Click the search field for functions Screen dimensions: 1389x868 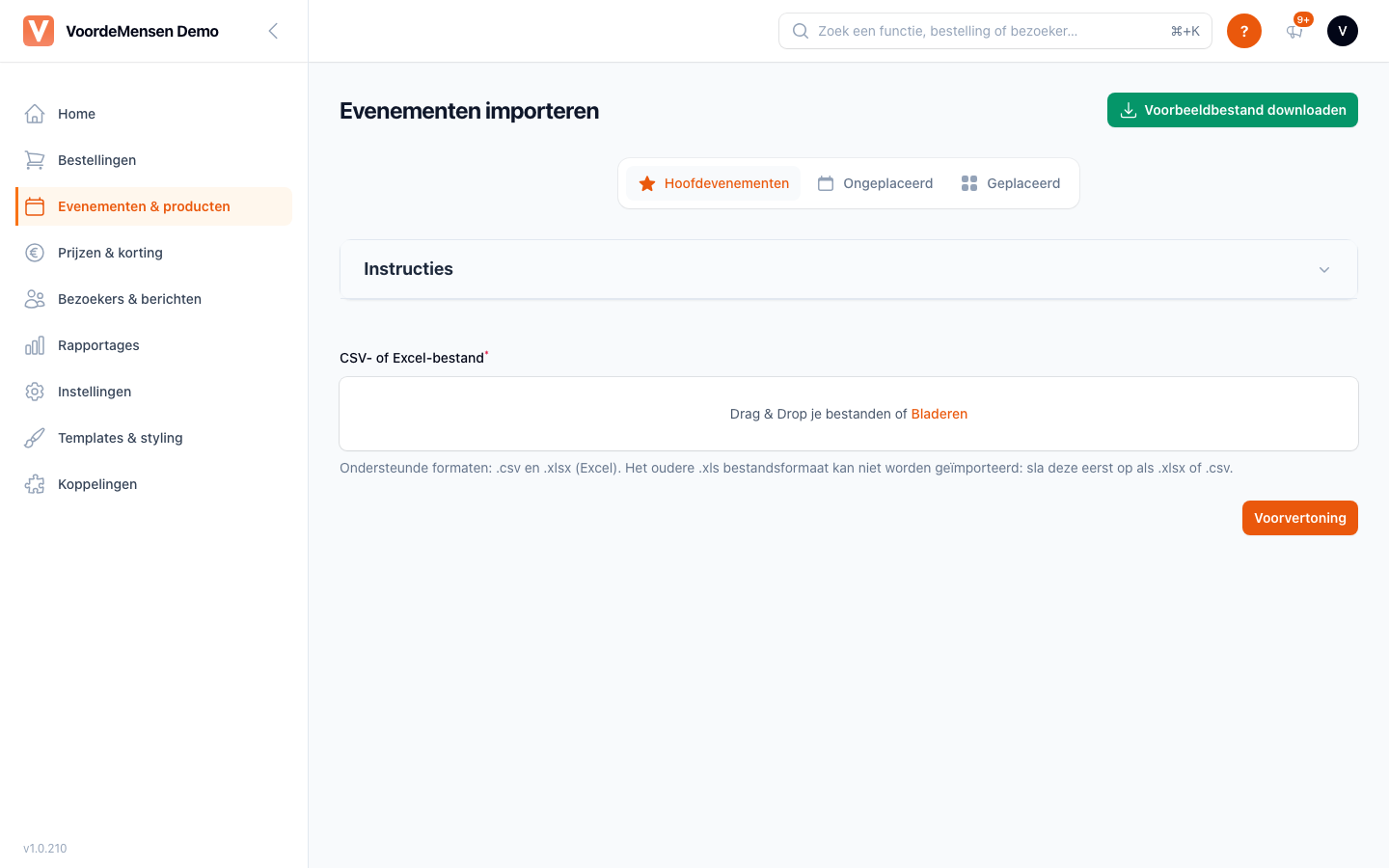995,31
